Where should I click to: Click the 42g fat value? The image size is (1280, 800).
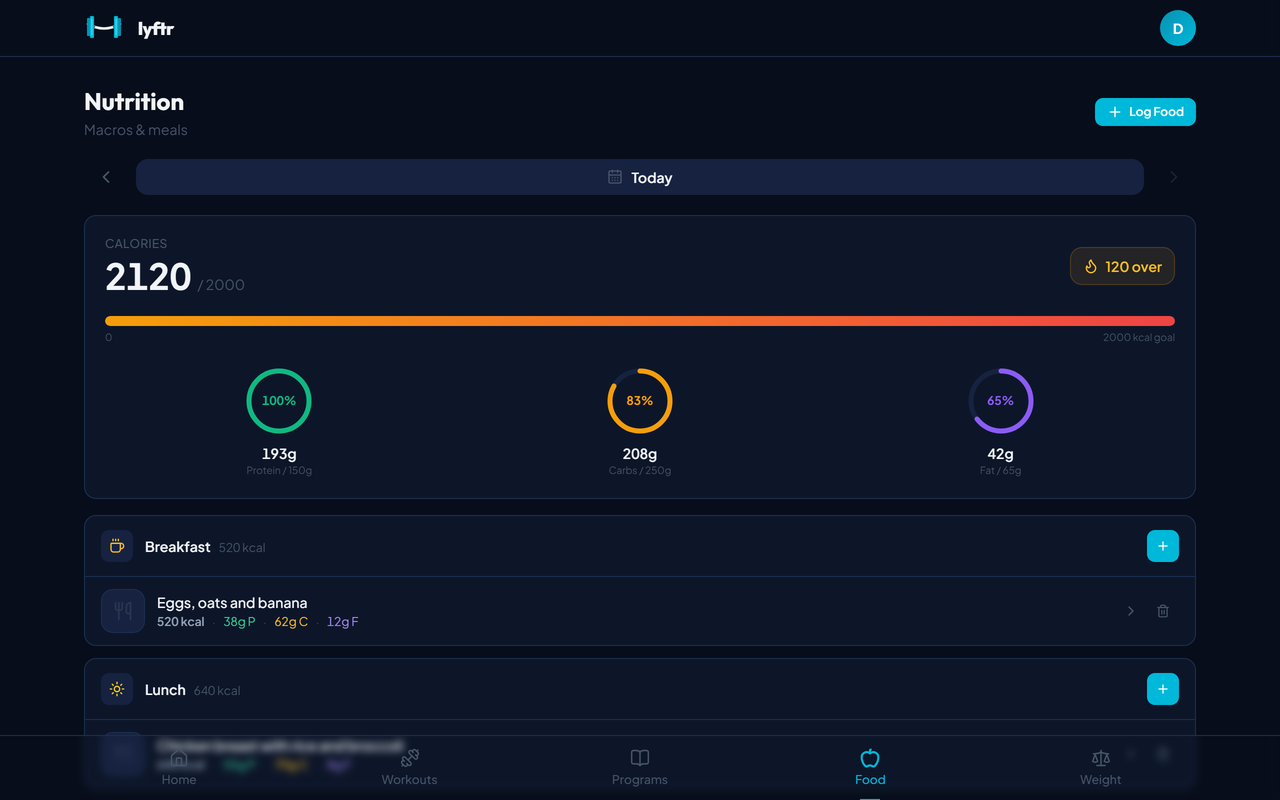click(x=1001, y=454)
